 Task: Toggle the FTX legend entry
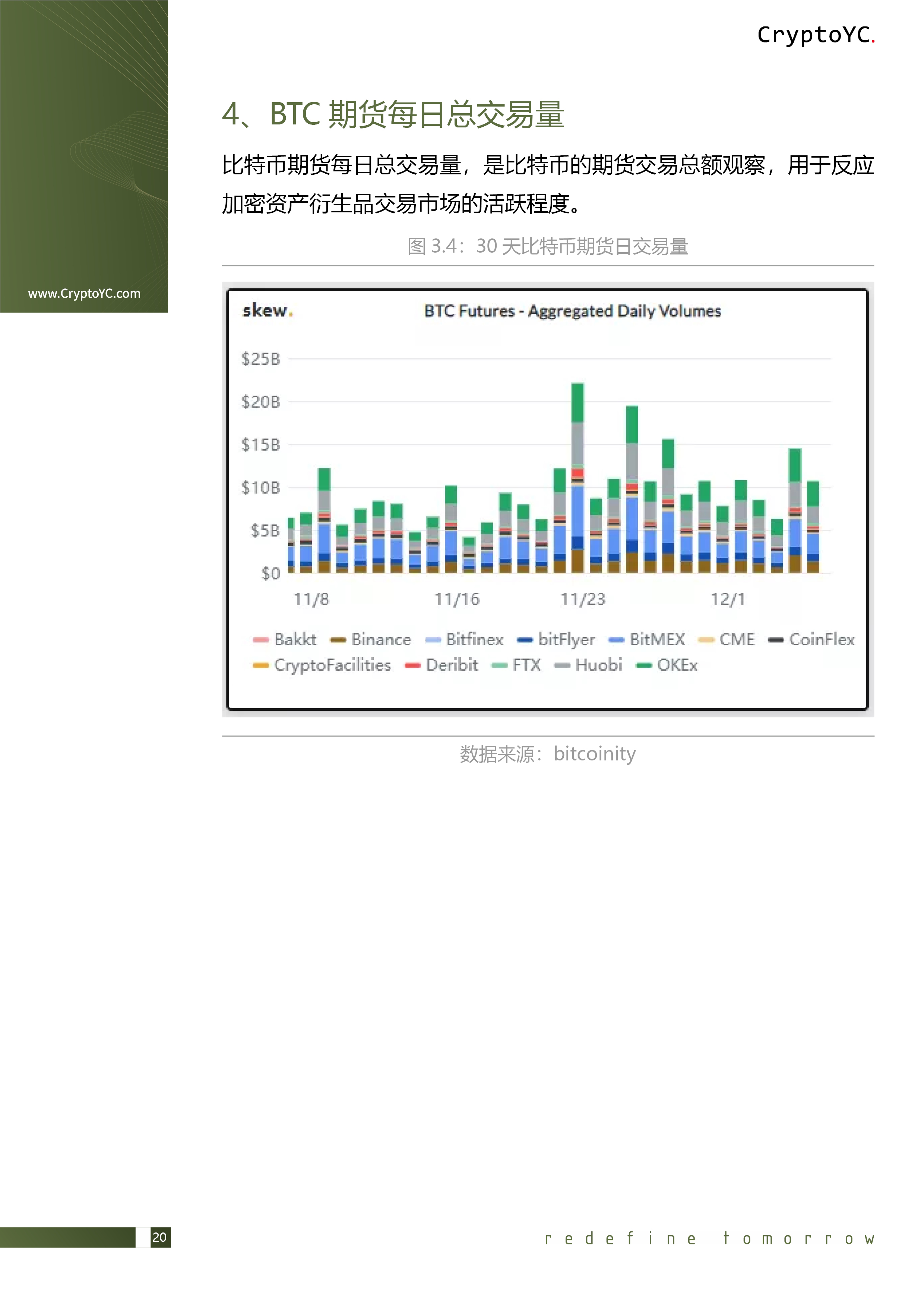(x=516, y=665)
